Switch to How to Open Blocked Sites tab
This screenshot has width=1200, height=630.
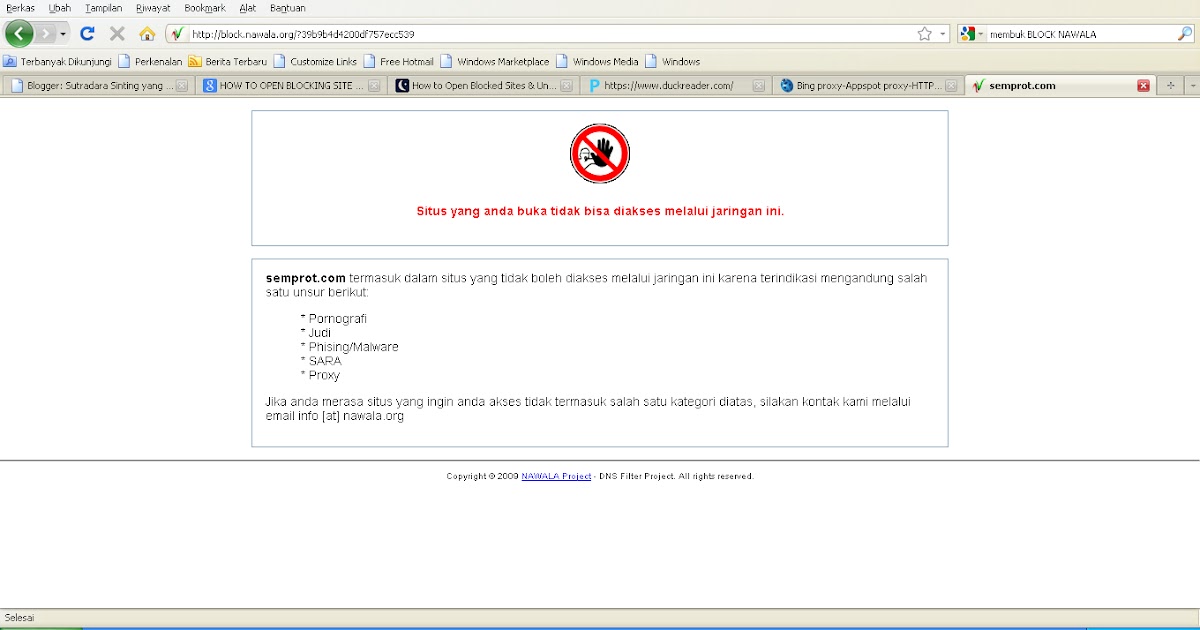tap(484, 86)
